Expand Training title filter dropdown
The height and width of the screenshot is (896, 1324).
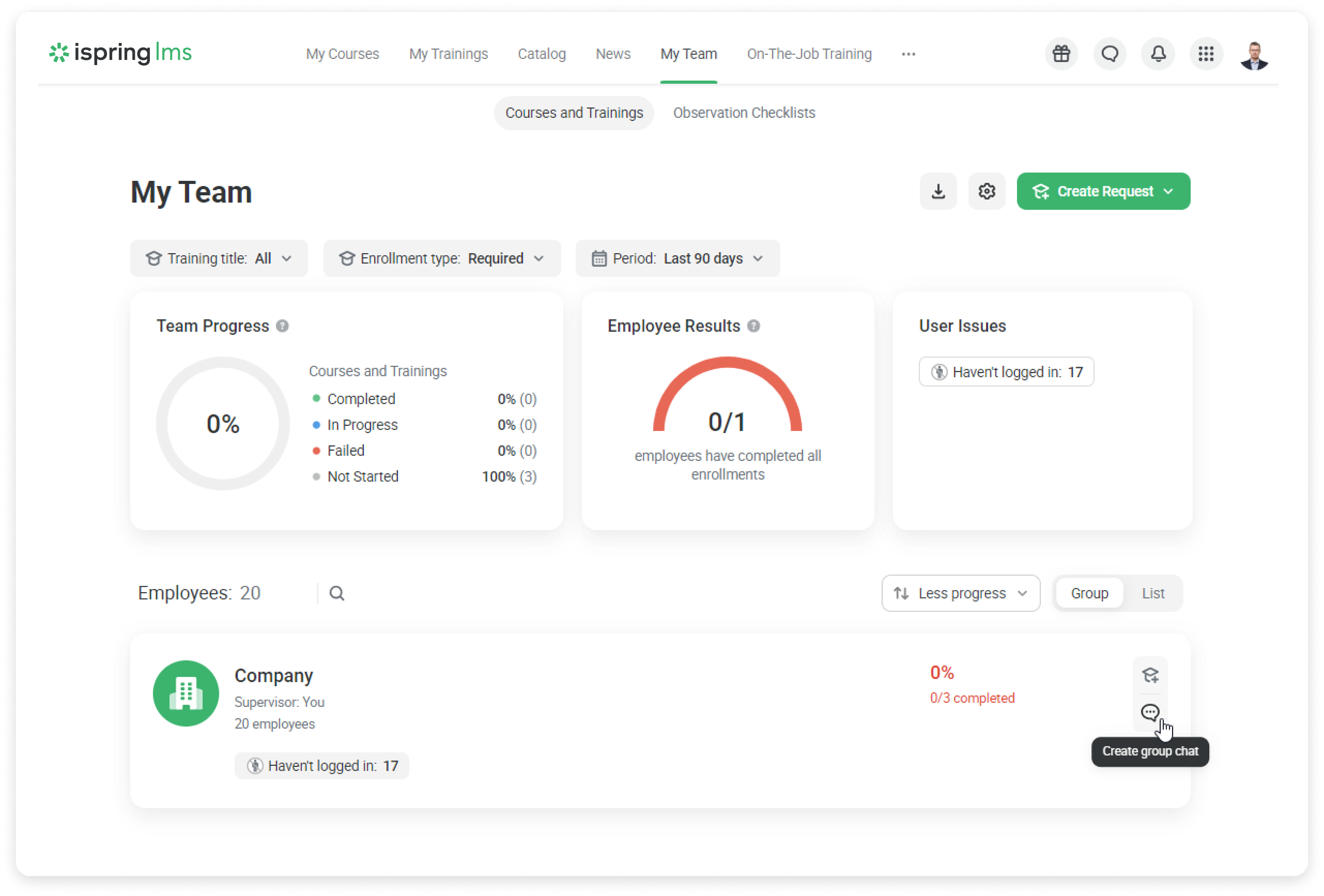tap(219, 258)
